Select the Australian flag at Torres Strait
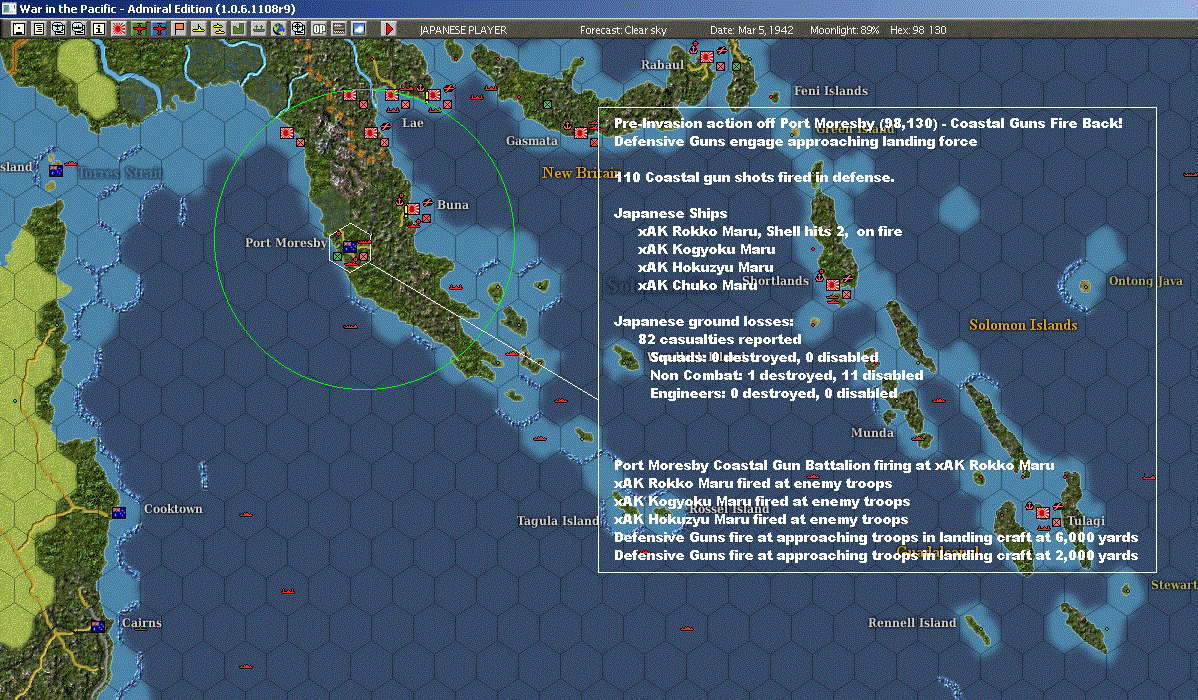1198x700 pixels. pyautogui.click(x=56, y=170)
